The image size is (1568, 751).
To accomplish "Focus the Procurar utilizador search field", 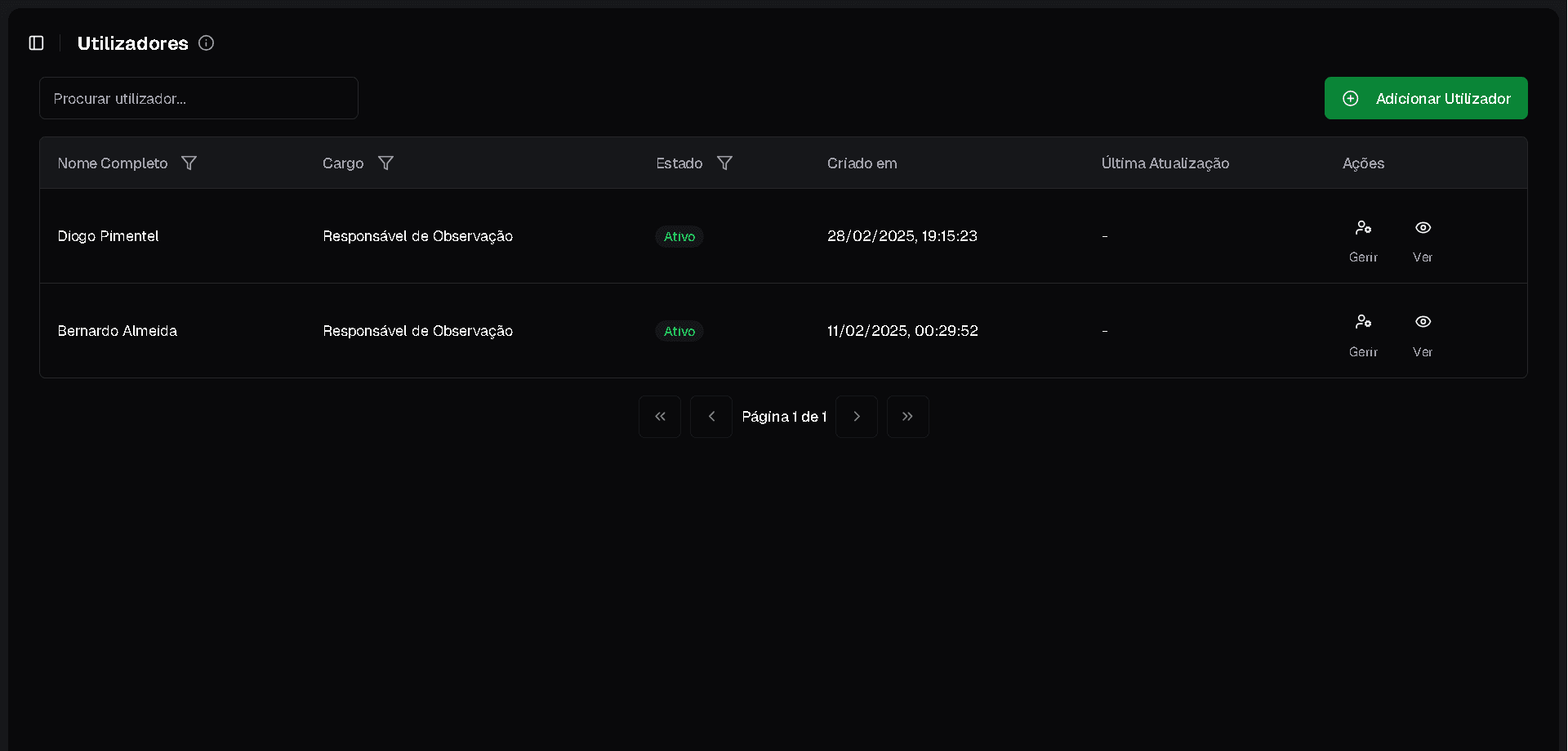I will tap(198, 98).
